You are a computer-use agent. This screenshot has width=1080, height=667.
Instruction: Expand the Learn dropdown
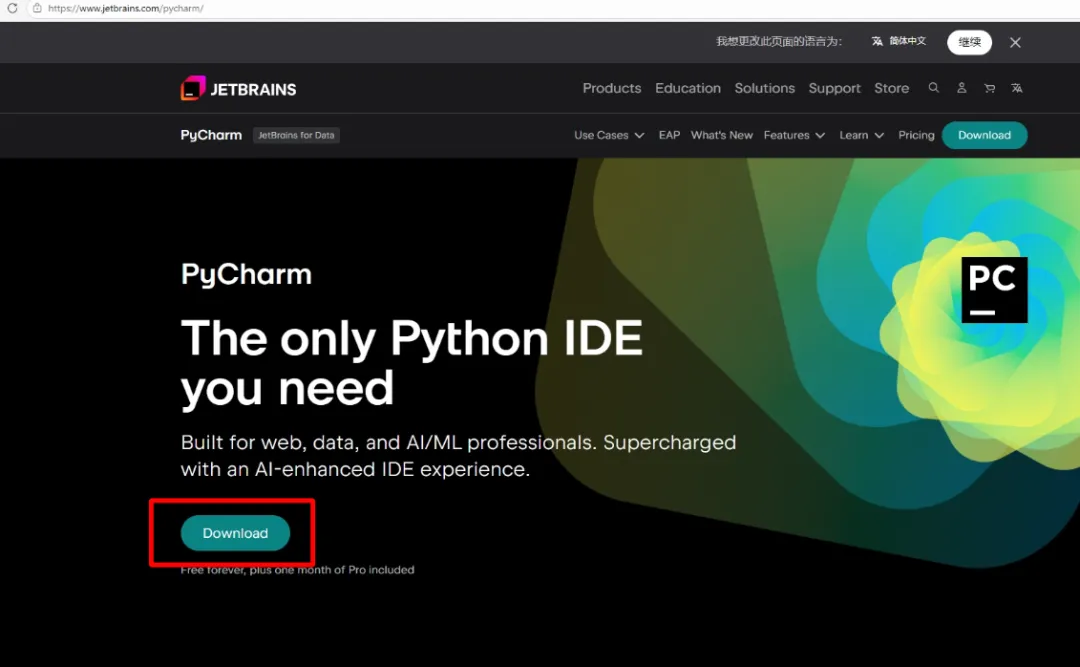point(861,135)
